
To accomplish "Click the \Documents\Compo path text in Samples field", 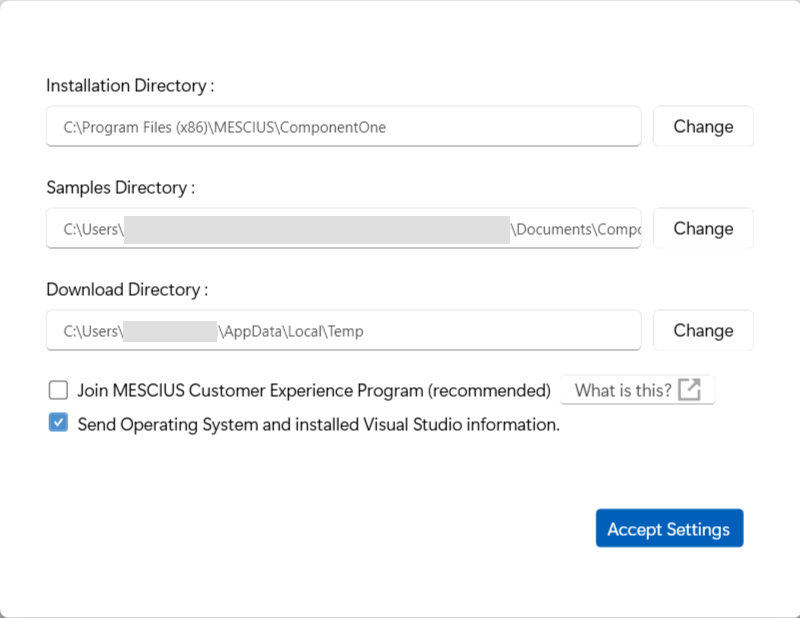I will tap(576, 229).
